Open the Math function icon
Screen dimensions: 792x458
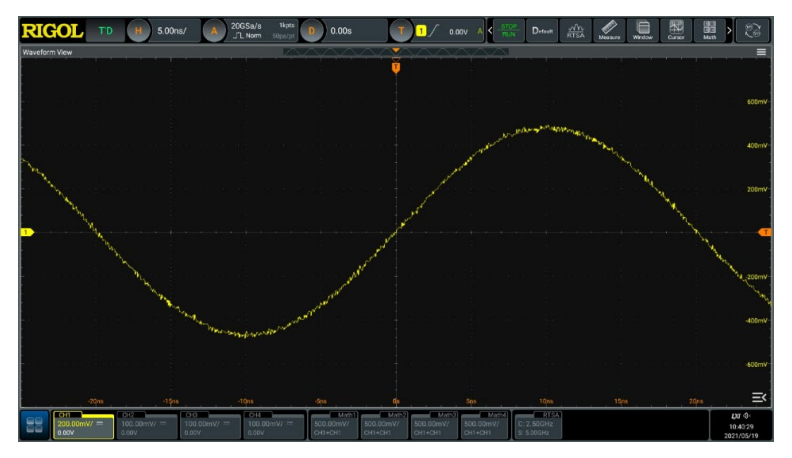(710, 31)
